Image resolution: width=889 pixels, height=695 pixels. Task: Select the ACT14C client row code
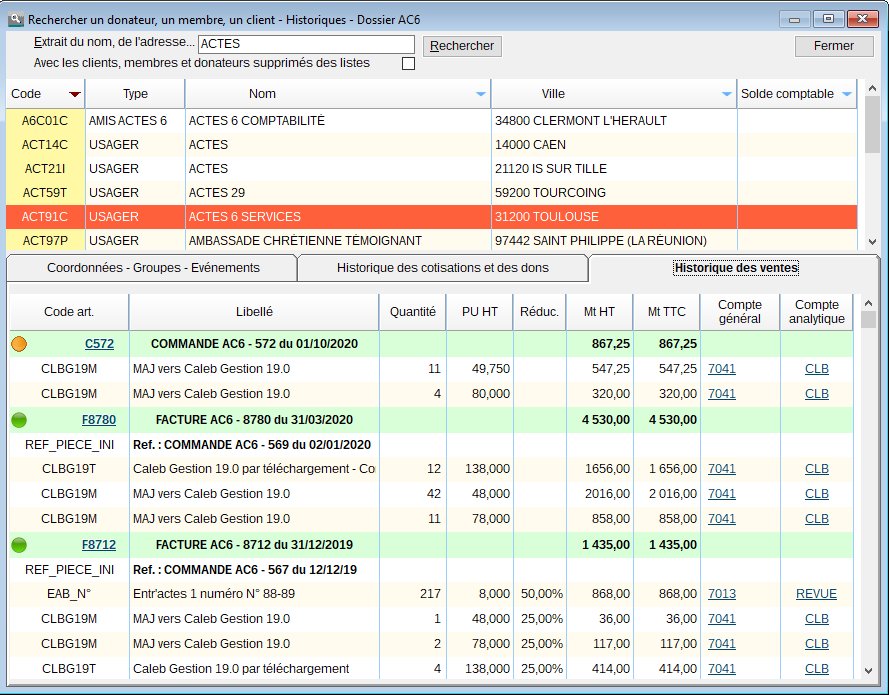[x=45, y=145]
